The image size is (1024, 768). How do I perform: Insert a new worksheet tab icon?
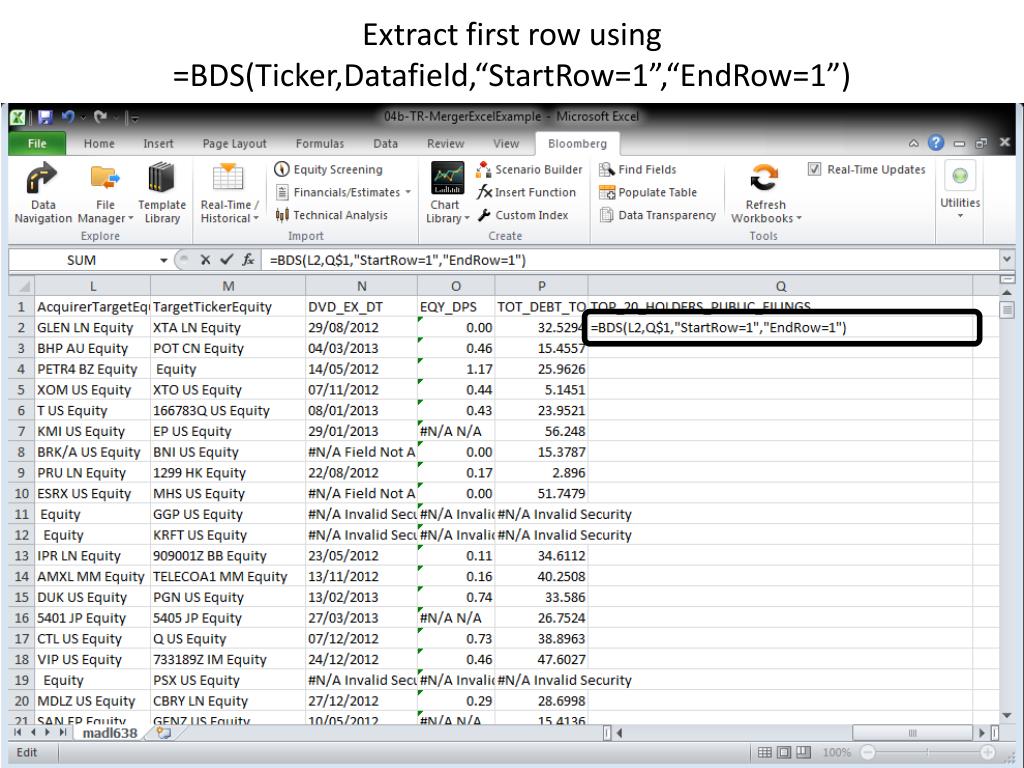point(163,733)
